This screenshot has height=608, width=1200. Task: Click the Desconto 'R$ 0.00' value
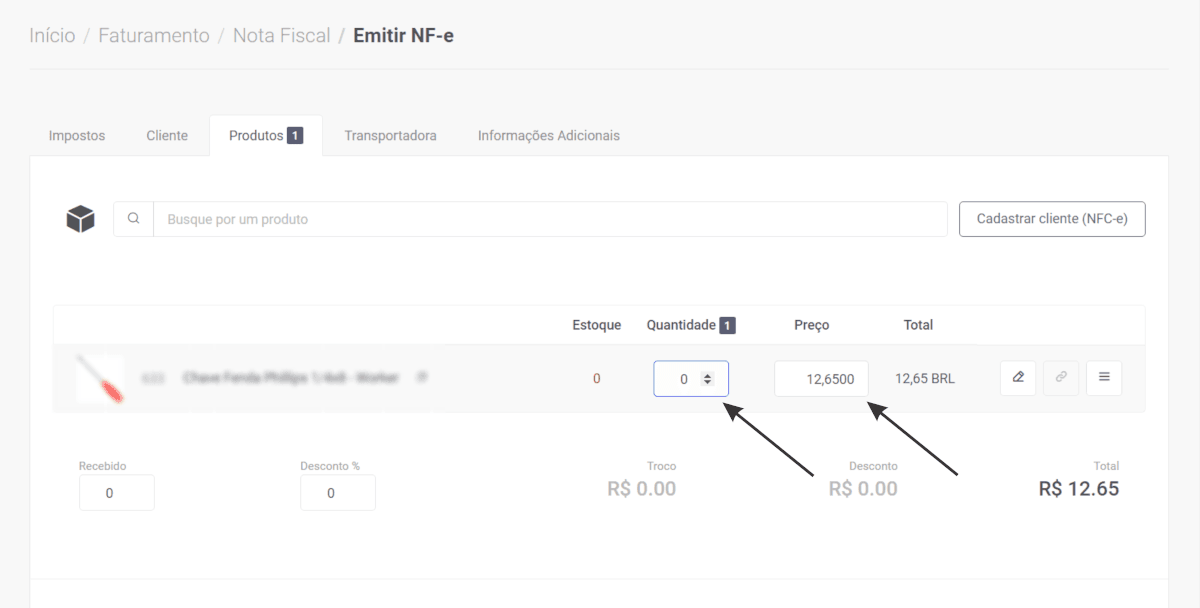(863, 489)
